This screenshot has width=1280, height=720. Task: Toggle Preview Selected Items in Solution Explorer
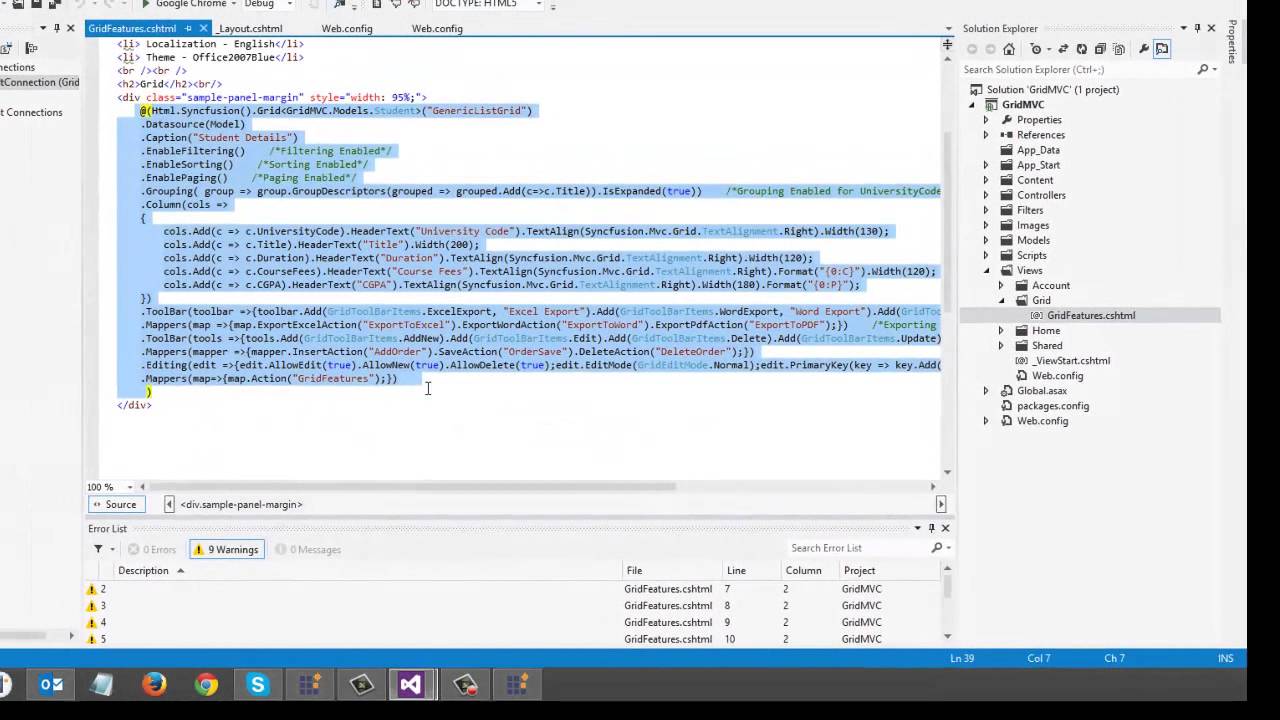point(1162,49)
